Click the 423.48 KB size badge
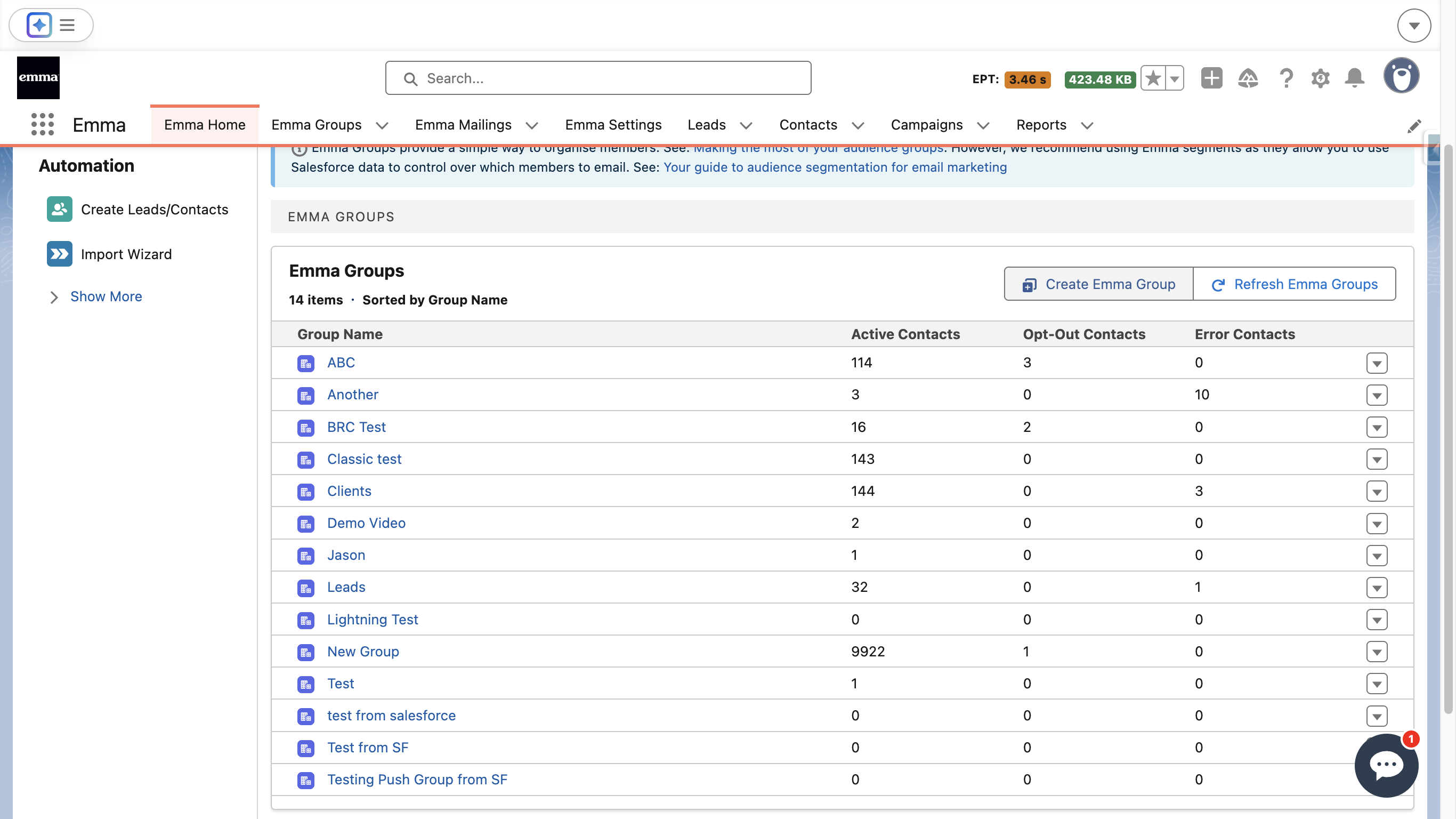This screenshot has height=819, width=1456. click(x=1099, y=79)
